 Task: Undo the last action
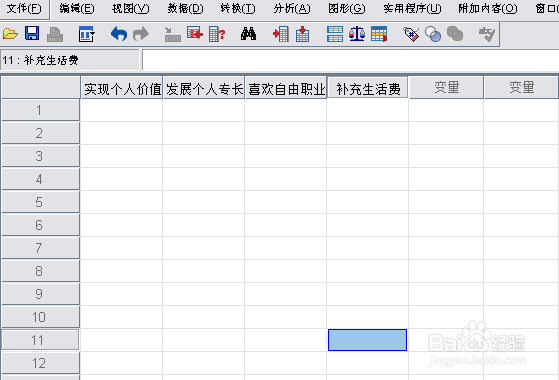119,34
